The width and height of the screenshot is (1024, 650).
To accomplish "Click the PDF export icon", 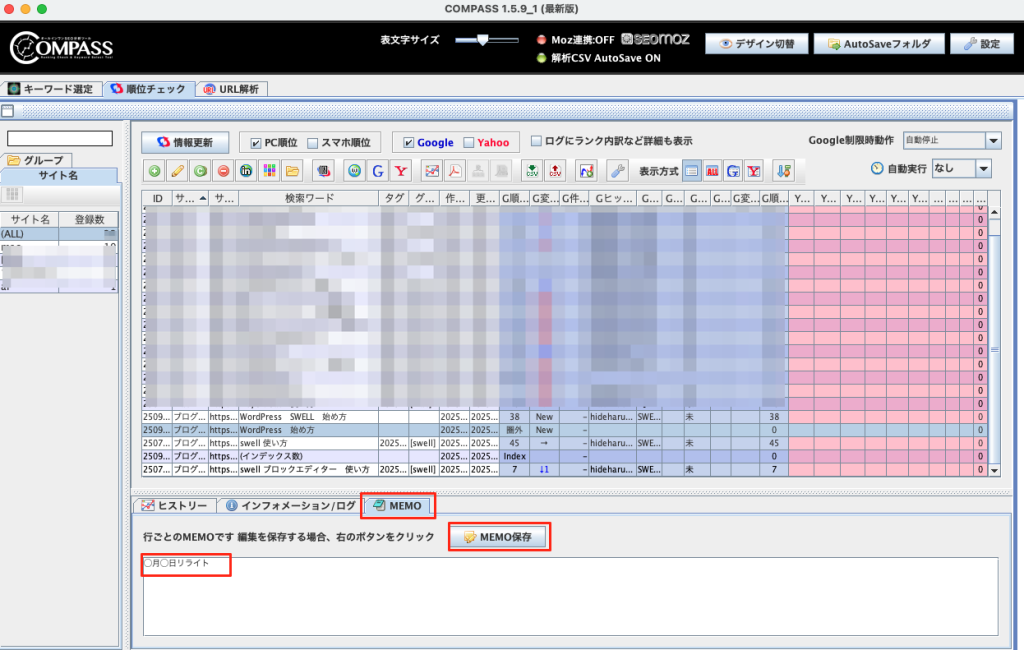I will click(454, 171).
